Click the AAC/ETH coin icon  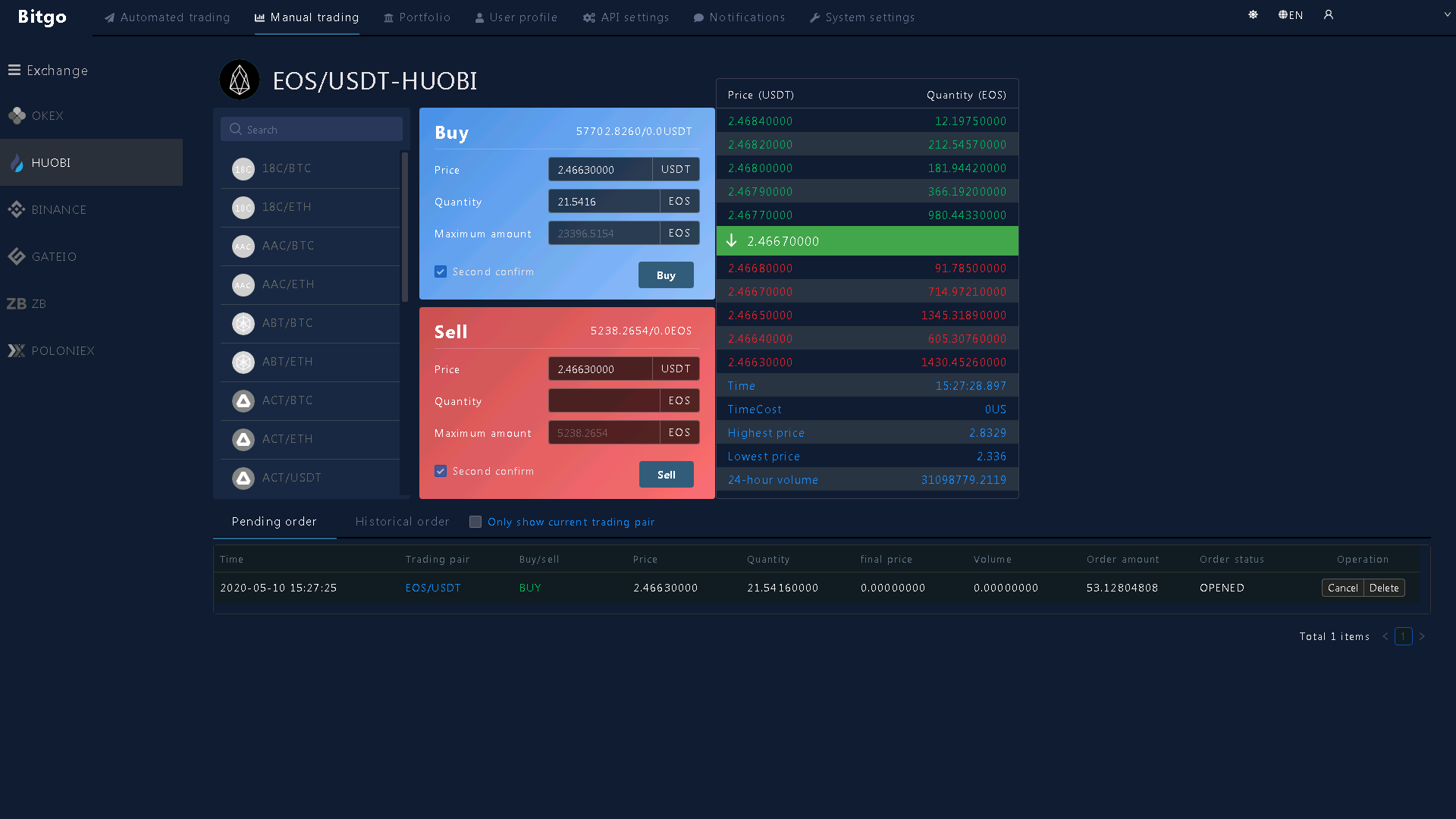click(x=243, y=285)
